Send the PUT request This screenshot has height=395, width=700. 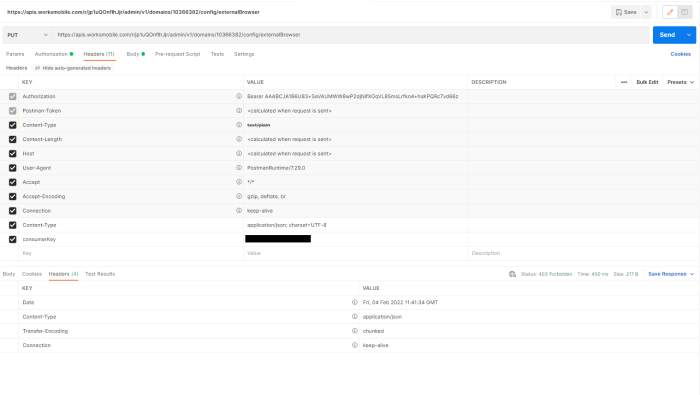[x=667, y=35]
